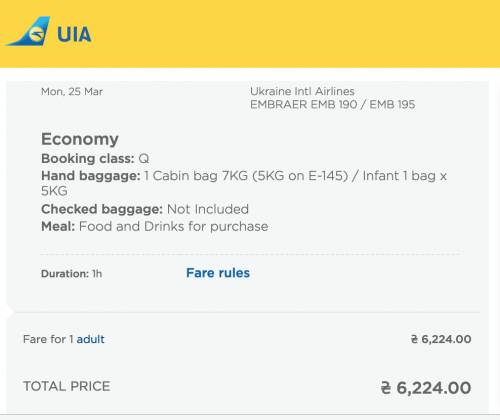Click the UIA airline tail logo icon
500x420 pixels.
pyautogui.click(x=28, y=31)
